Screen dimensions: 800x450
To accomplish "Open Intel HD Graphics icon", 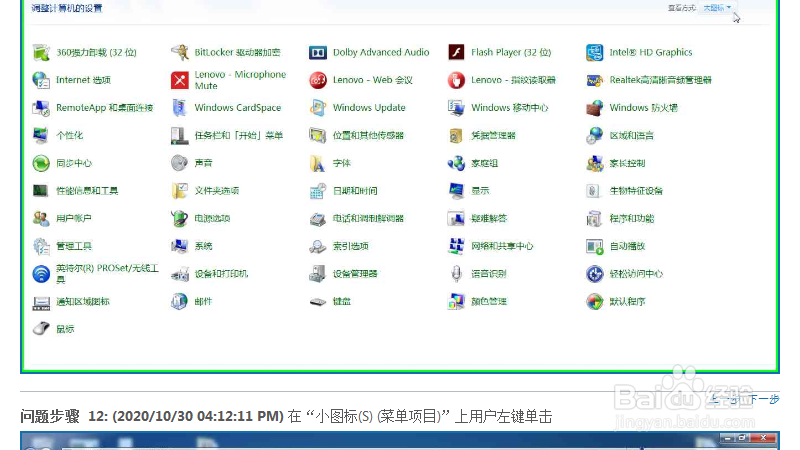I will pos(594,52).
